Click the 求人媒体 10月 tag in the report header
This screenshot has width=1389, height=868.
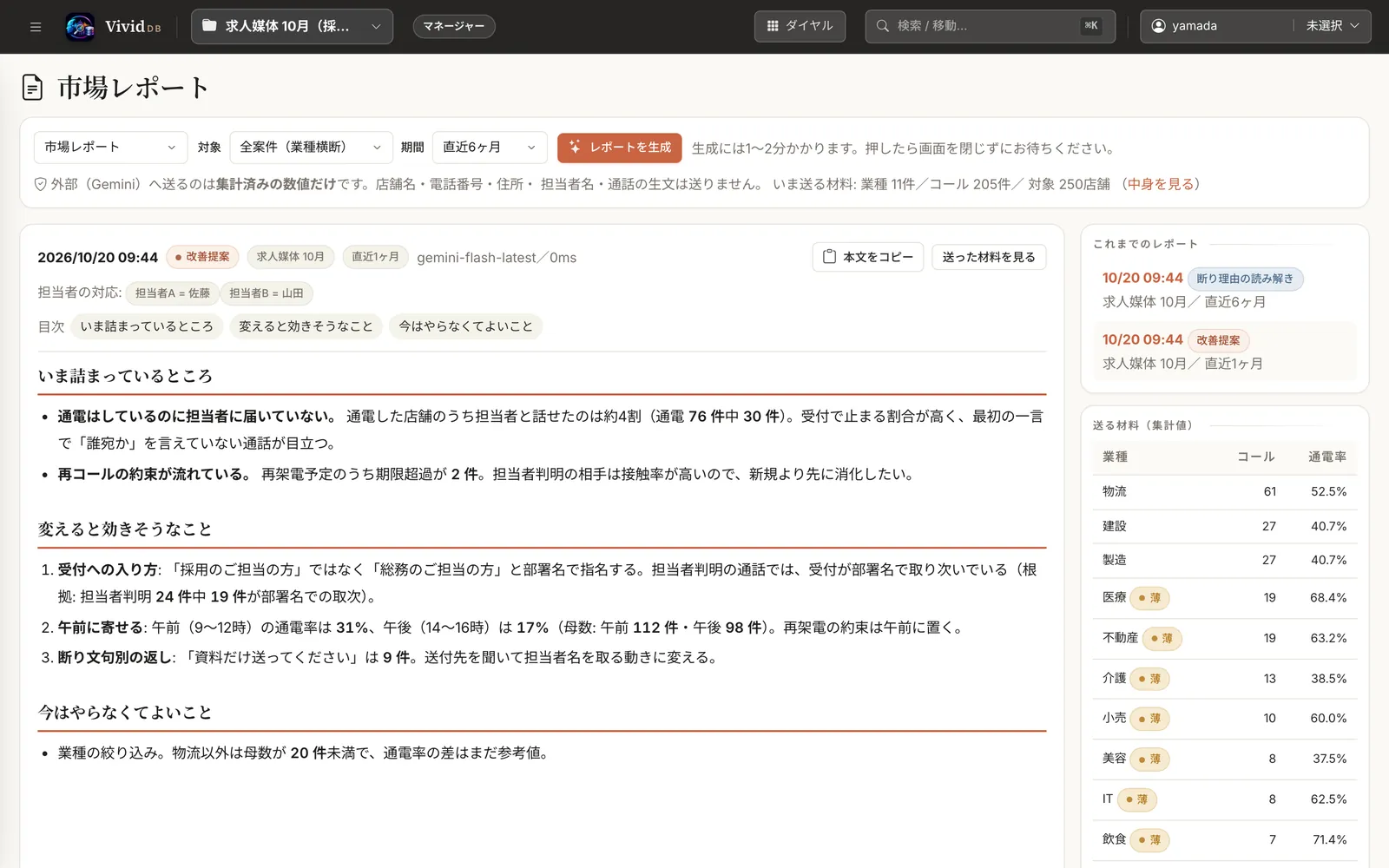point(290,257)
